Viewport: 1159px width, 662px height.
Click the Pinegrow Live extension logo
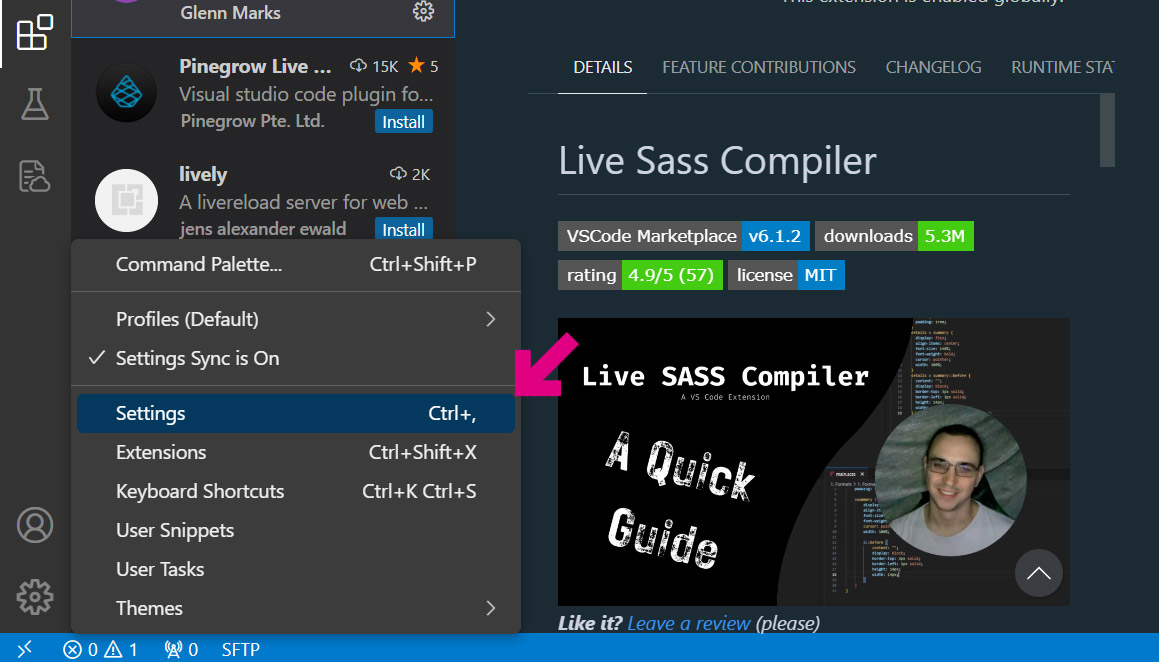click(x=126, y=92)
